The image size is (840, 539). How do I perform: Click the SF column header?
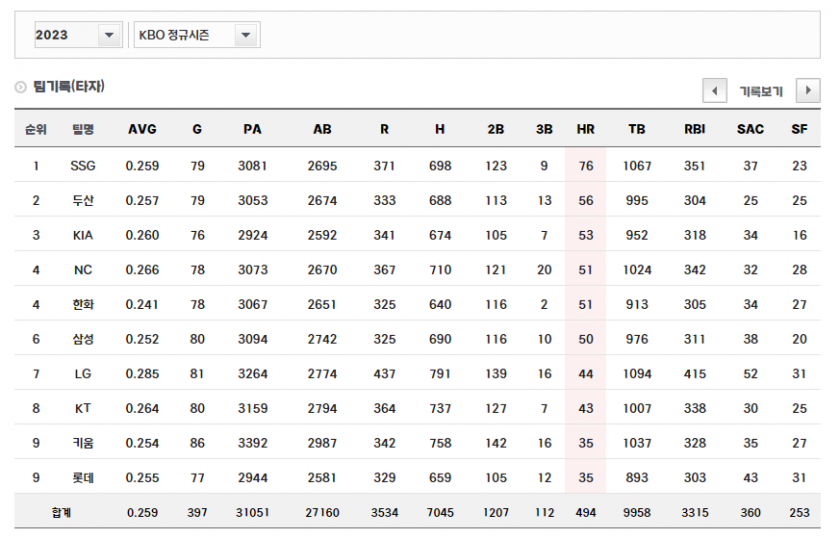click(x=799, y=129)
